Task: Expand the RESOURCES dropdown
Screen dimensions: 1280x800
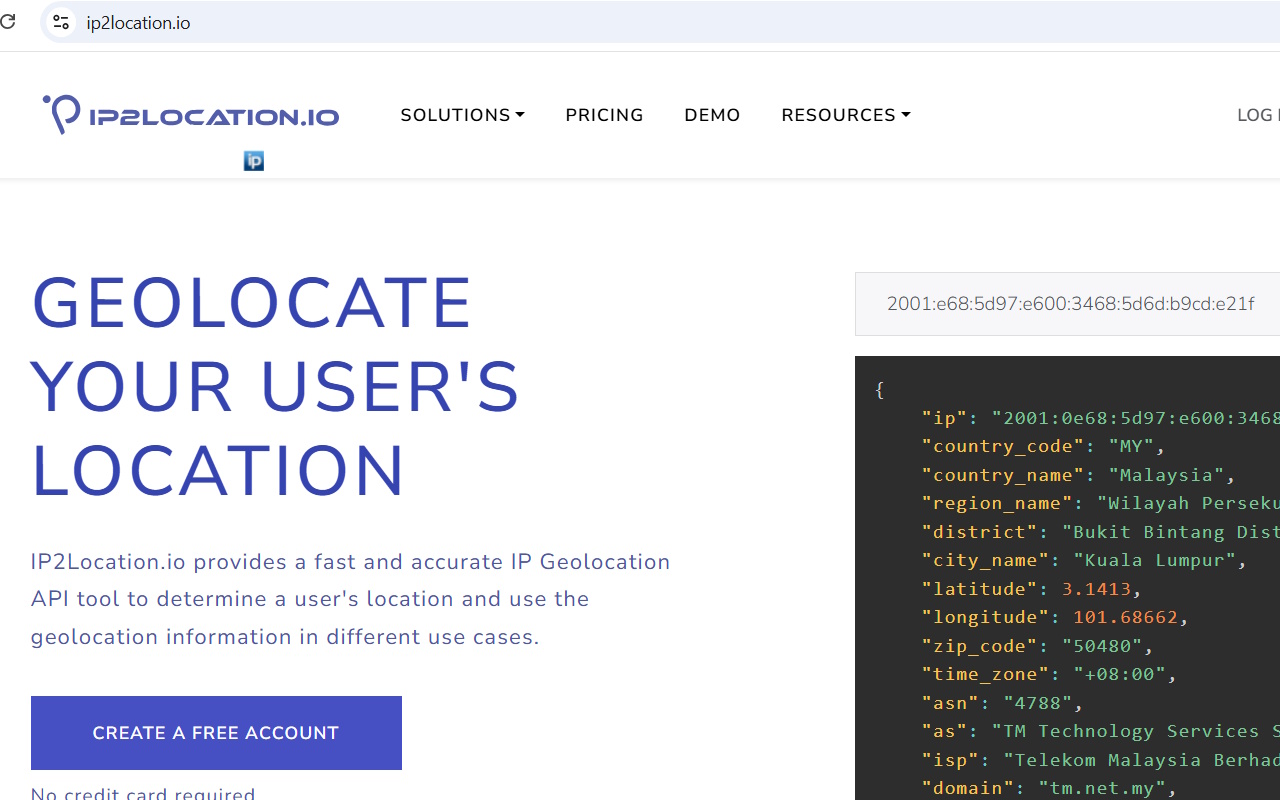Action: (x=845, y=115)
